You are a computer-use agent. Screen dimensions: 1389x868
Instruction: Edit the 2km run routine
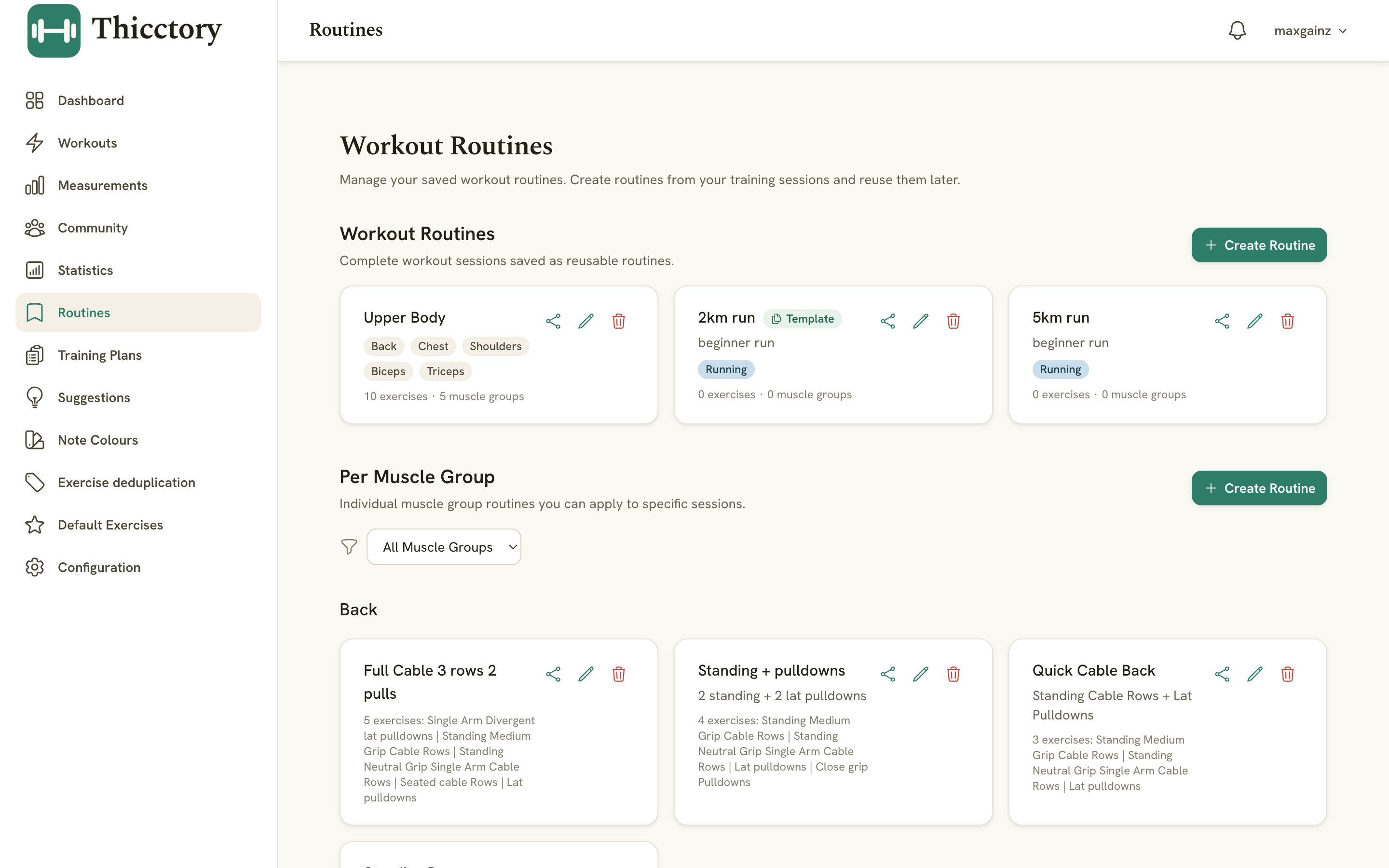tap(920, 321)
